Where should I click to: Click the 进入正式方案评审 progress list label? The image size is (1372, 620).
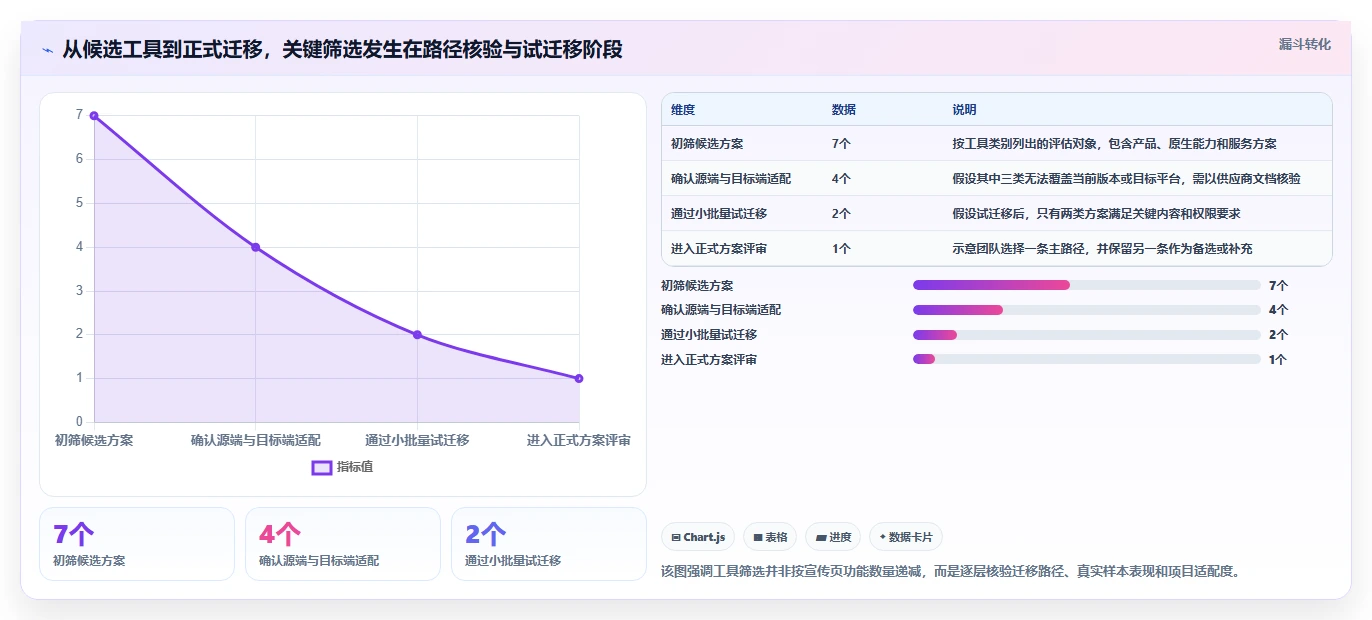click(709, 359)
